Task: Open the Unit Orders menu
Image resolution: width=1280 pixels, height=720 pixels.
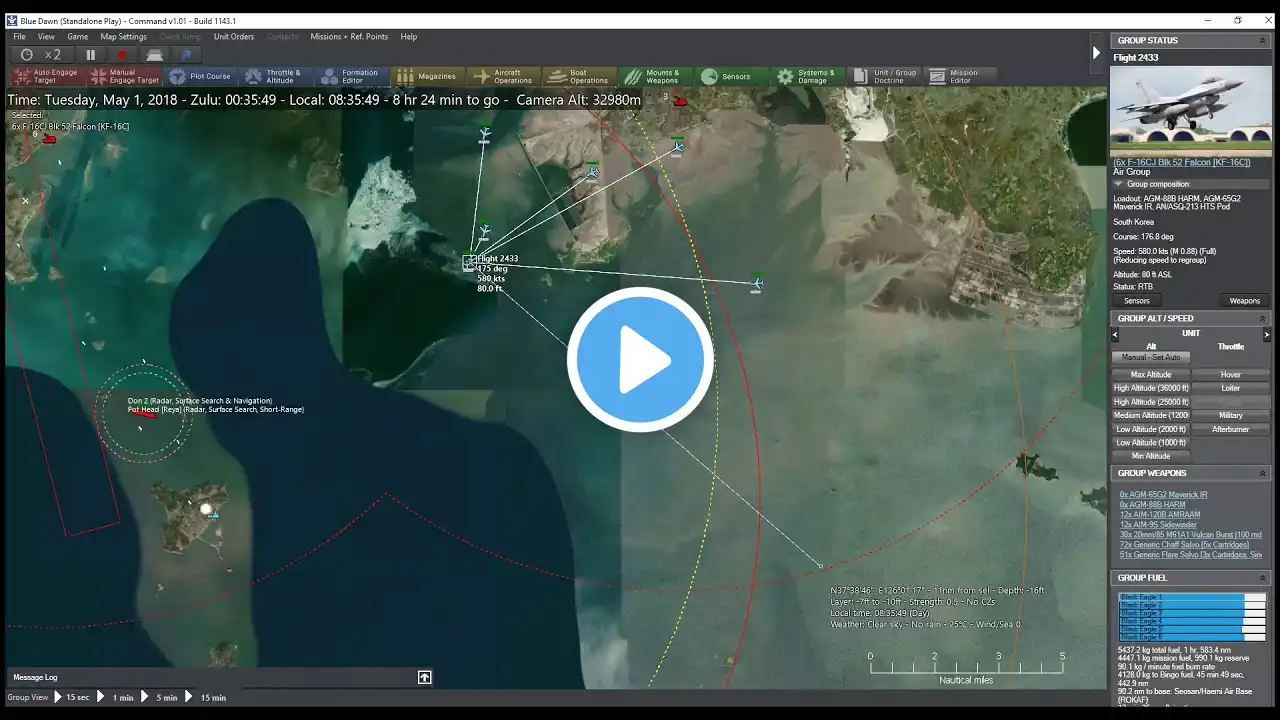Action: (x=234, y=37)
